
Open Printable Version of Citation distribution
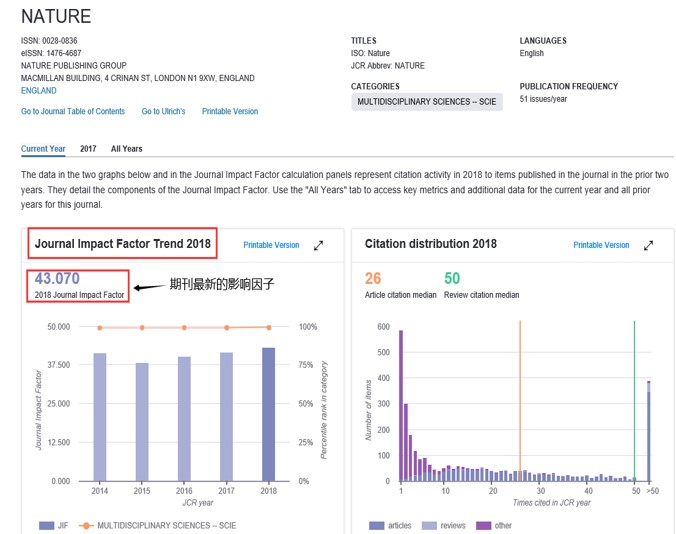(601, 245)
